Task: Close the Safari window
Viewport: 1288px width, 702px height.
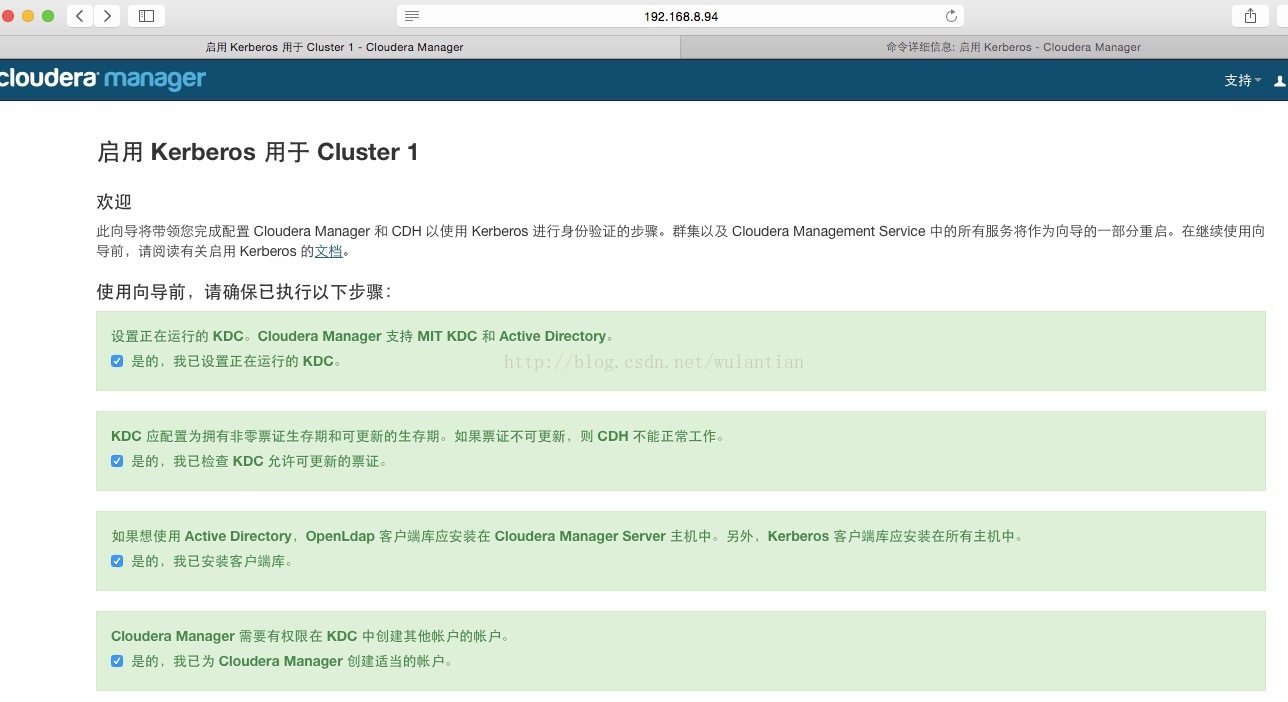Action: click(8, 16)
